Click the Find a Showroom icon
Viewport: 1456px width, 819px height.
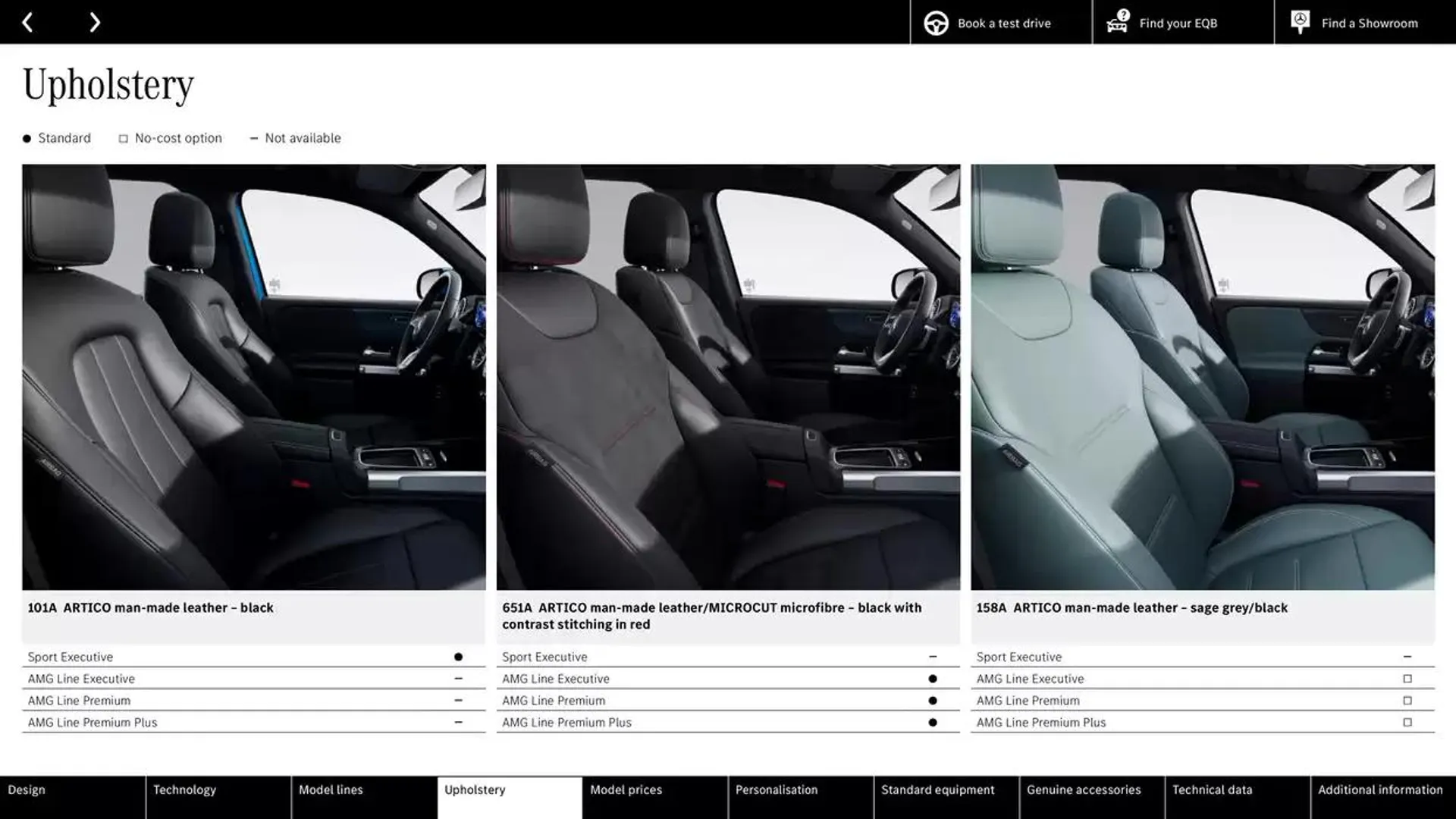pyautogui.click(x=1299, y=22)
